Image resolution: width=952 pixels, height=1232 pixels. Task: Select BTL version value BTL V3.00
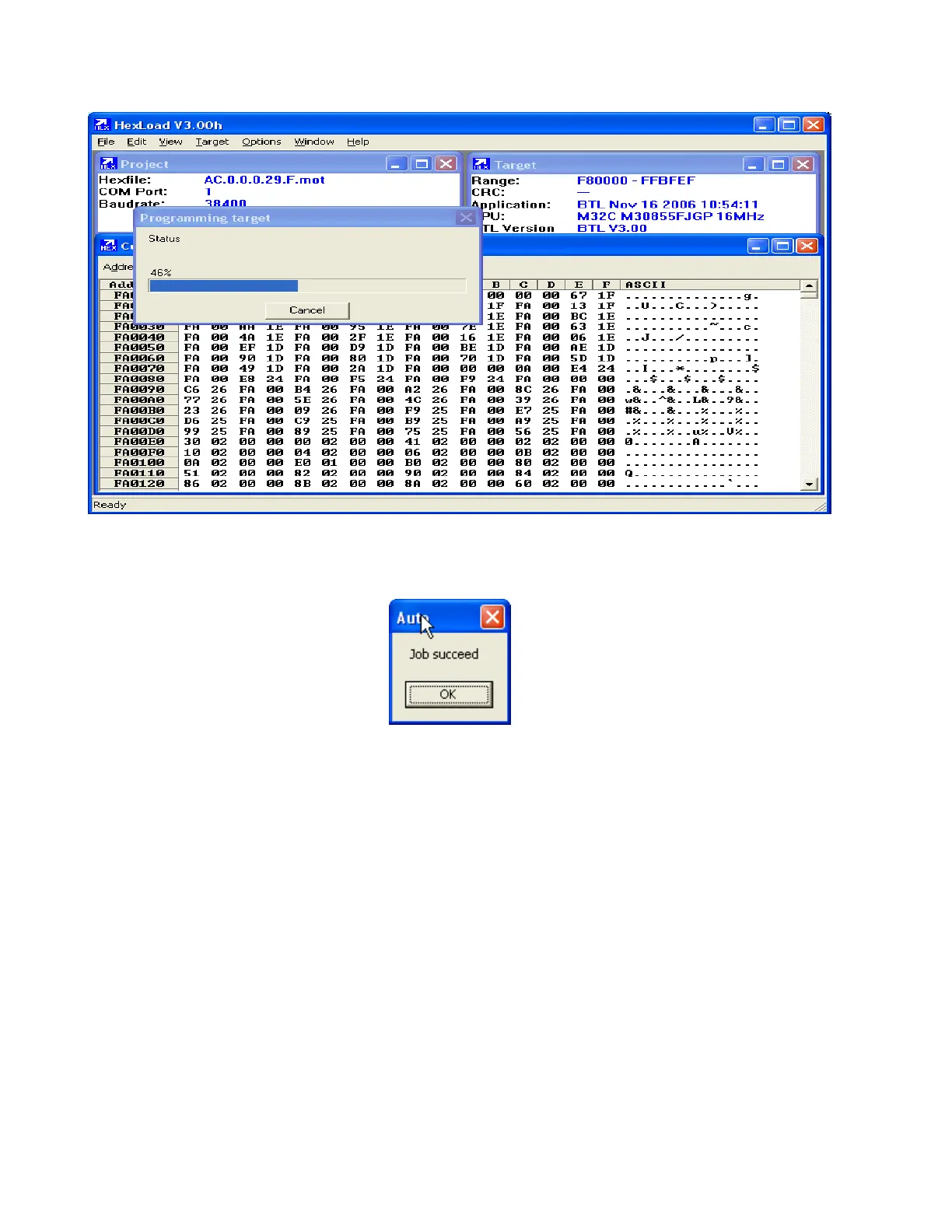tap(611, 228)
